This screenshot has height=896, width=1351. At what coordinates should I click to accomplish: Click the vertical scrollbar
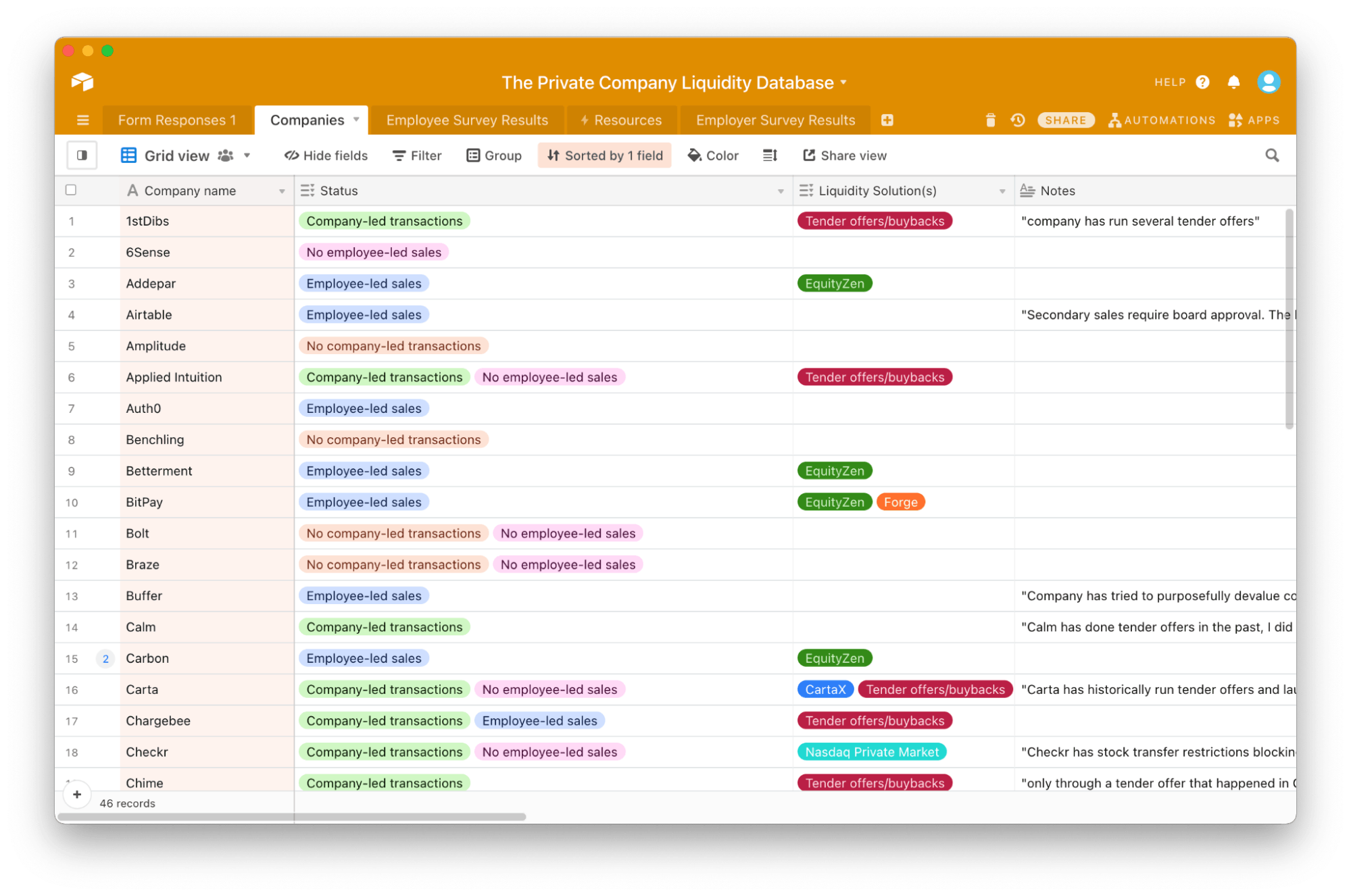click(1289, 319)
